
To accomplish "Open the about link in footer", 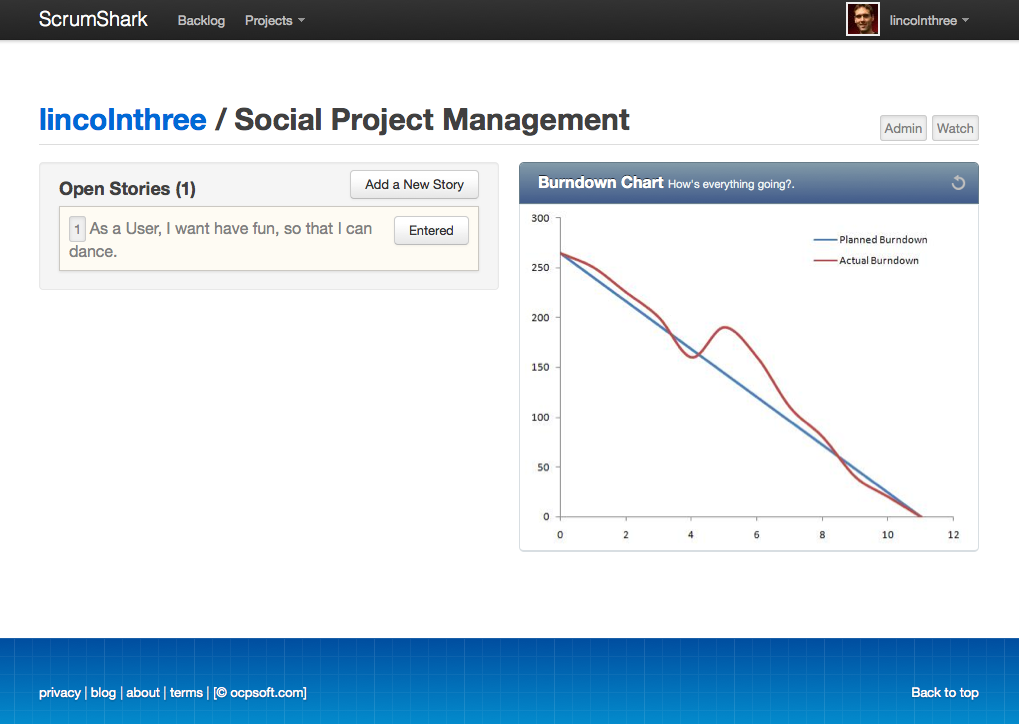I will (143, 693).
